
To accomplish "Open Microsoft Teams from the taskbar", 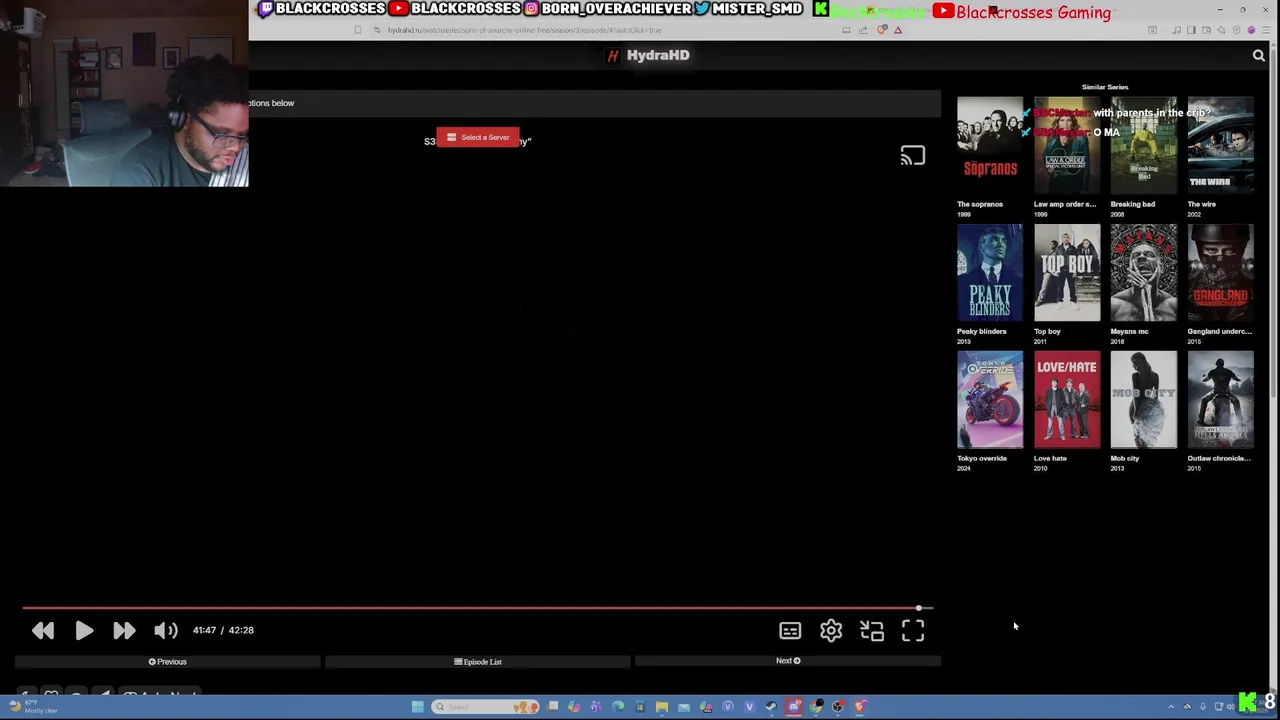I will pos(595,707).
